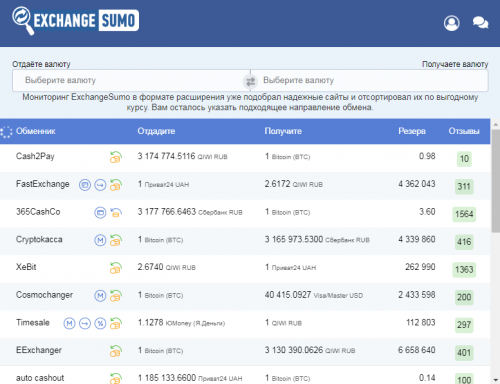
Task: Open the EExchanger exchanger link
Action: 39,350
